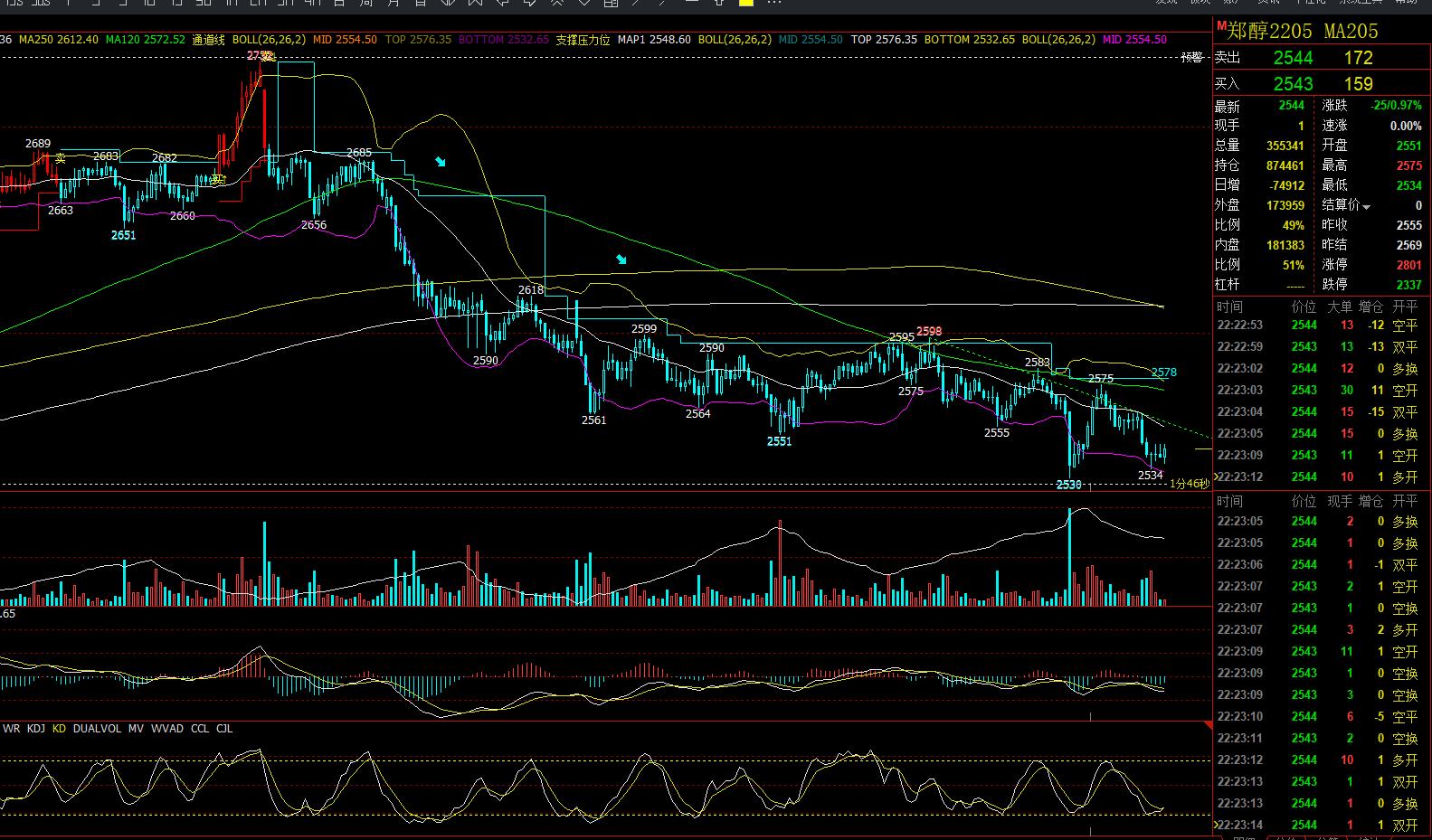This screenshot has height=840, width=1432.
Task: Switch to the KDJ indicator tab
Action: (x=36, y=729)
